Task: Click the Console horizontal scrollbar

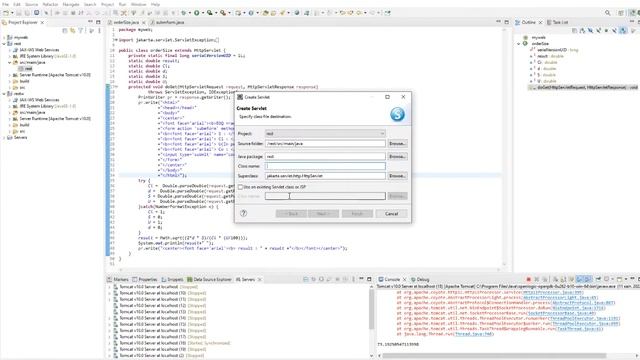Action: [x=494, y=356]
